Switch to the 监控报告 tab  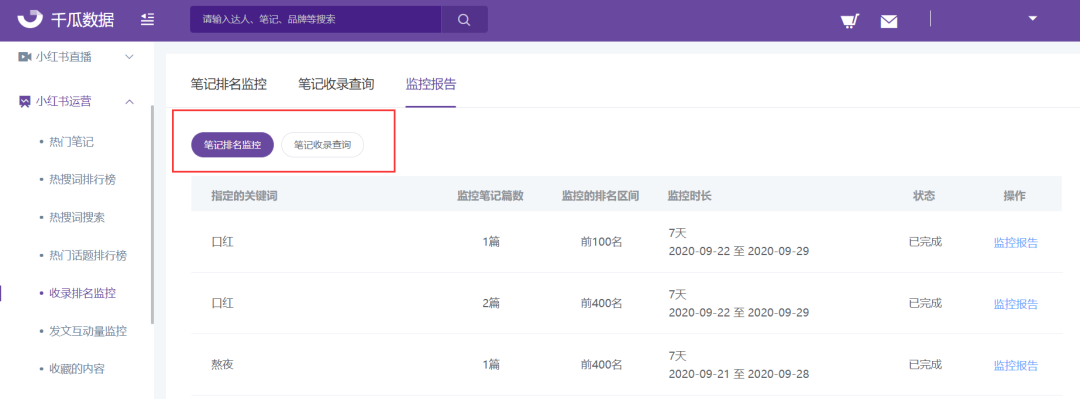pyautogui.click(x=430, y=85)
